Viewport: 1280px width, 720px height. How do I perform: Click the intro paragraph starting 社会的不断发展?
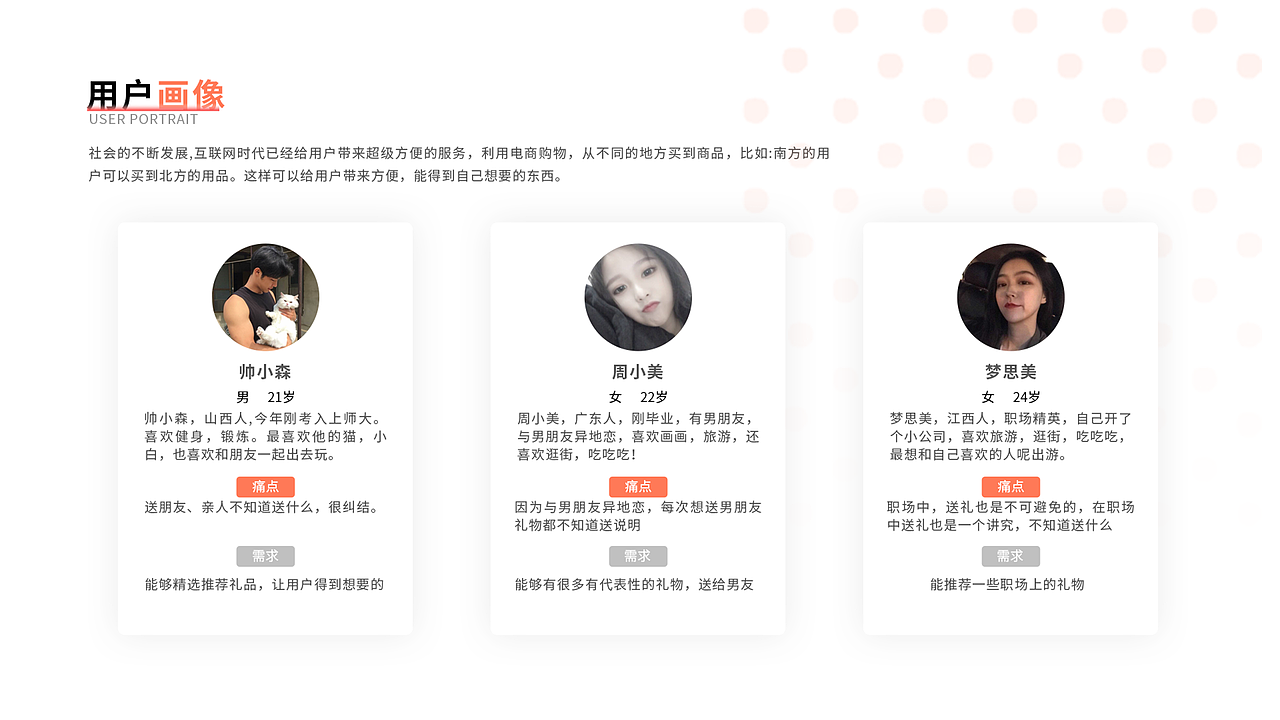[459, 165]
